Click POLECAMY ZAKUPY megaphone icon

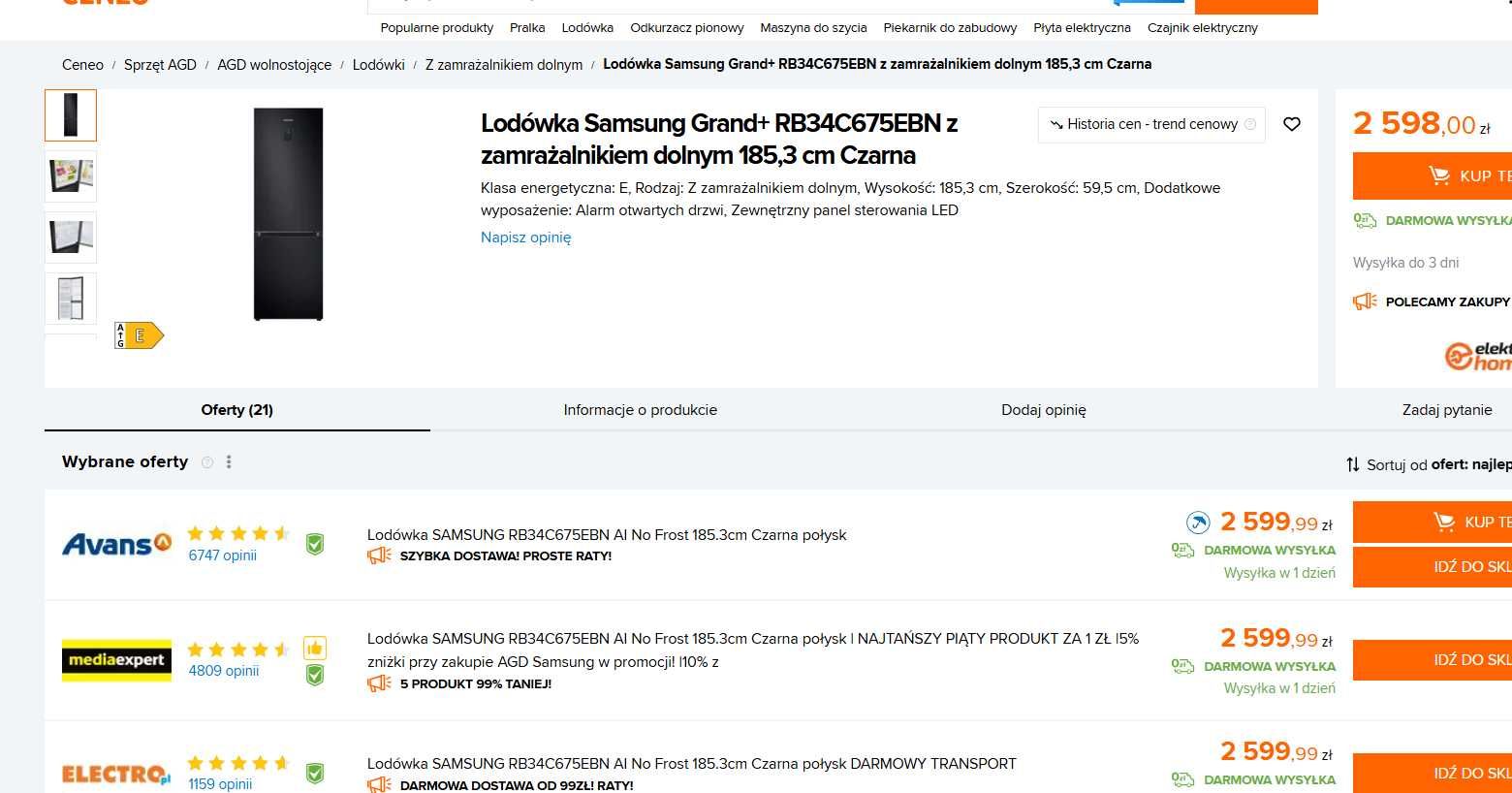1365,301
